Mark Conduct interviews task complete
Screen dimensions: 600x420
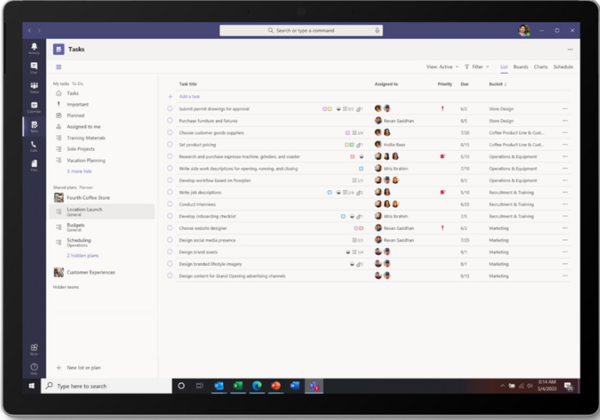click(x=170, y=204)
